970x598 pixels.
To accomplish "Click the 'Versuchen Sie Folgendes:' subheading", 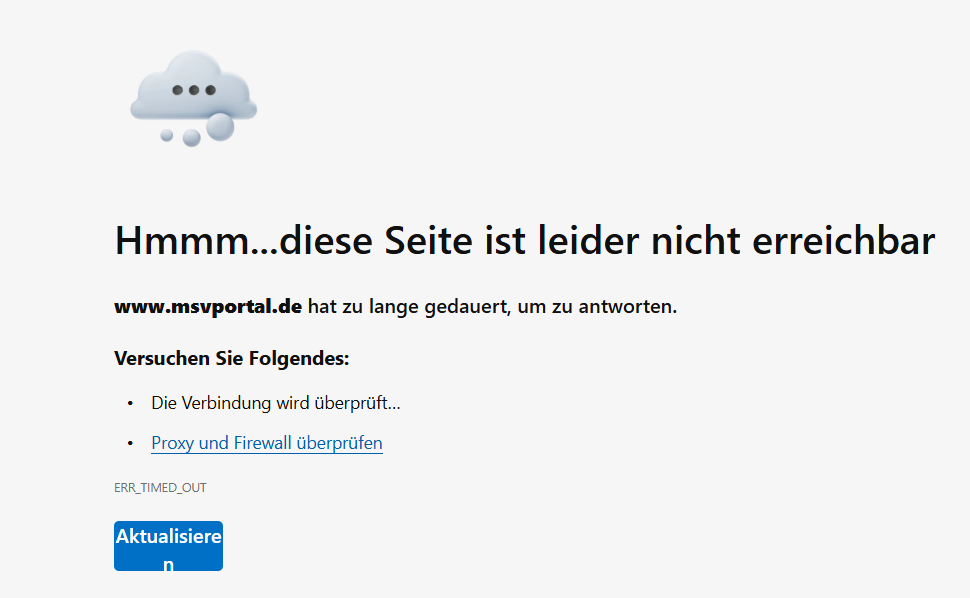I will (x=232, y=358).
